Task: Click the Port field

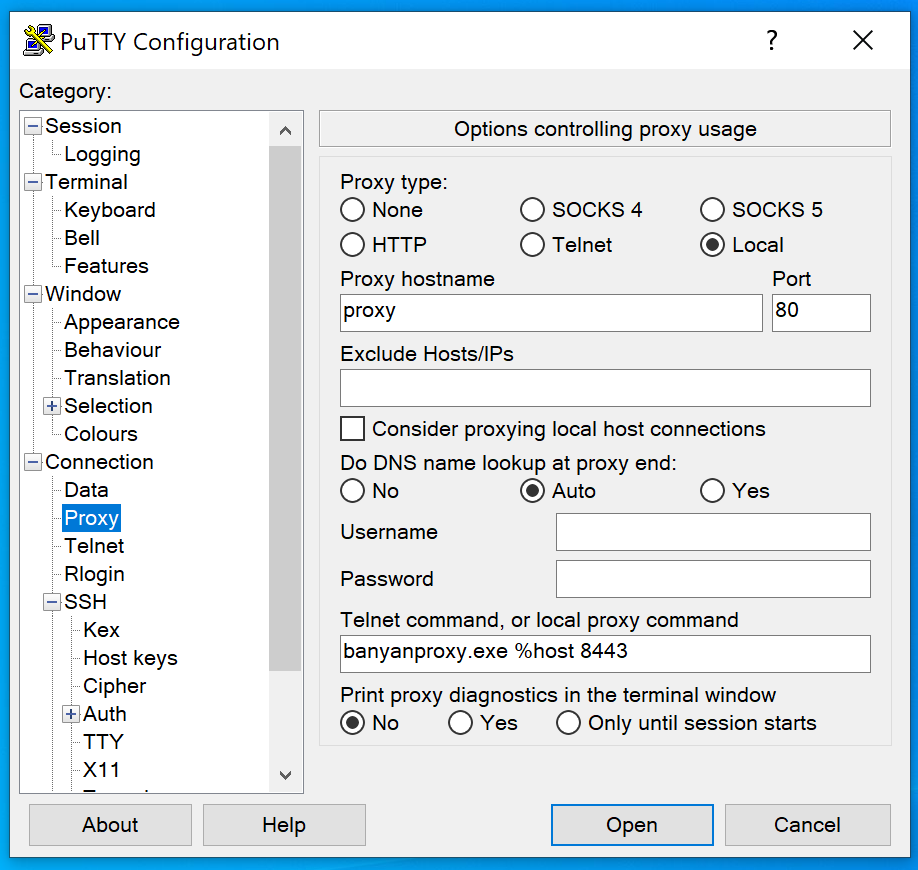Action: (821, 313)
